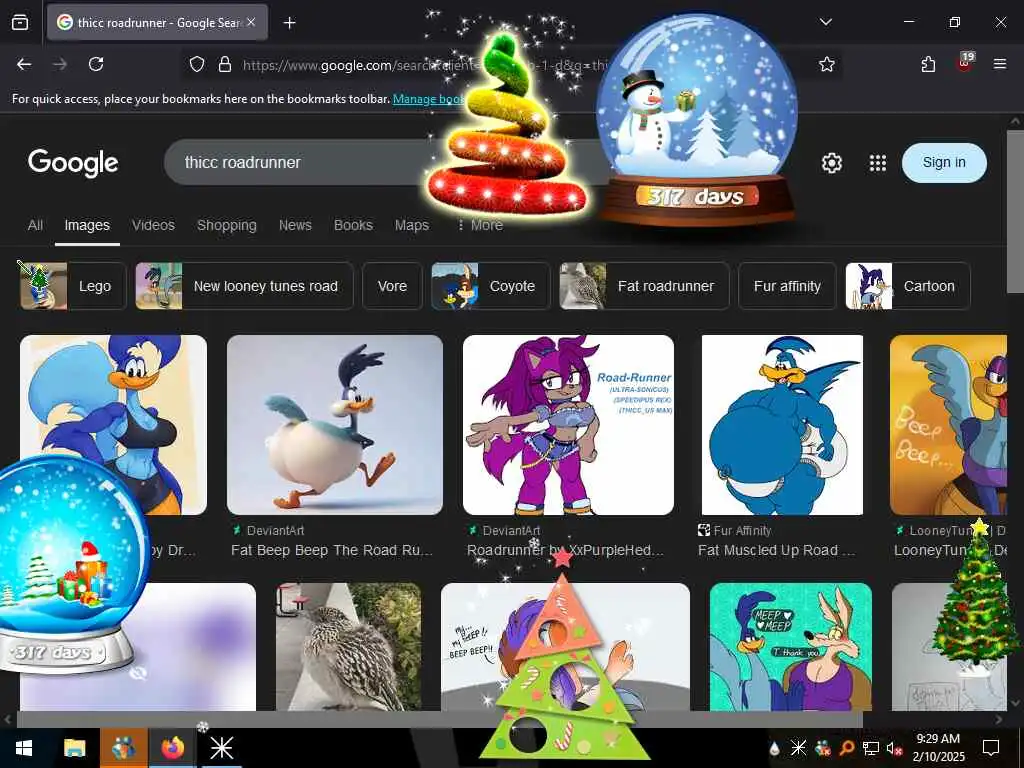Open the Shopping tab

pos(227,225)
